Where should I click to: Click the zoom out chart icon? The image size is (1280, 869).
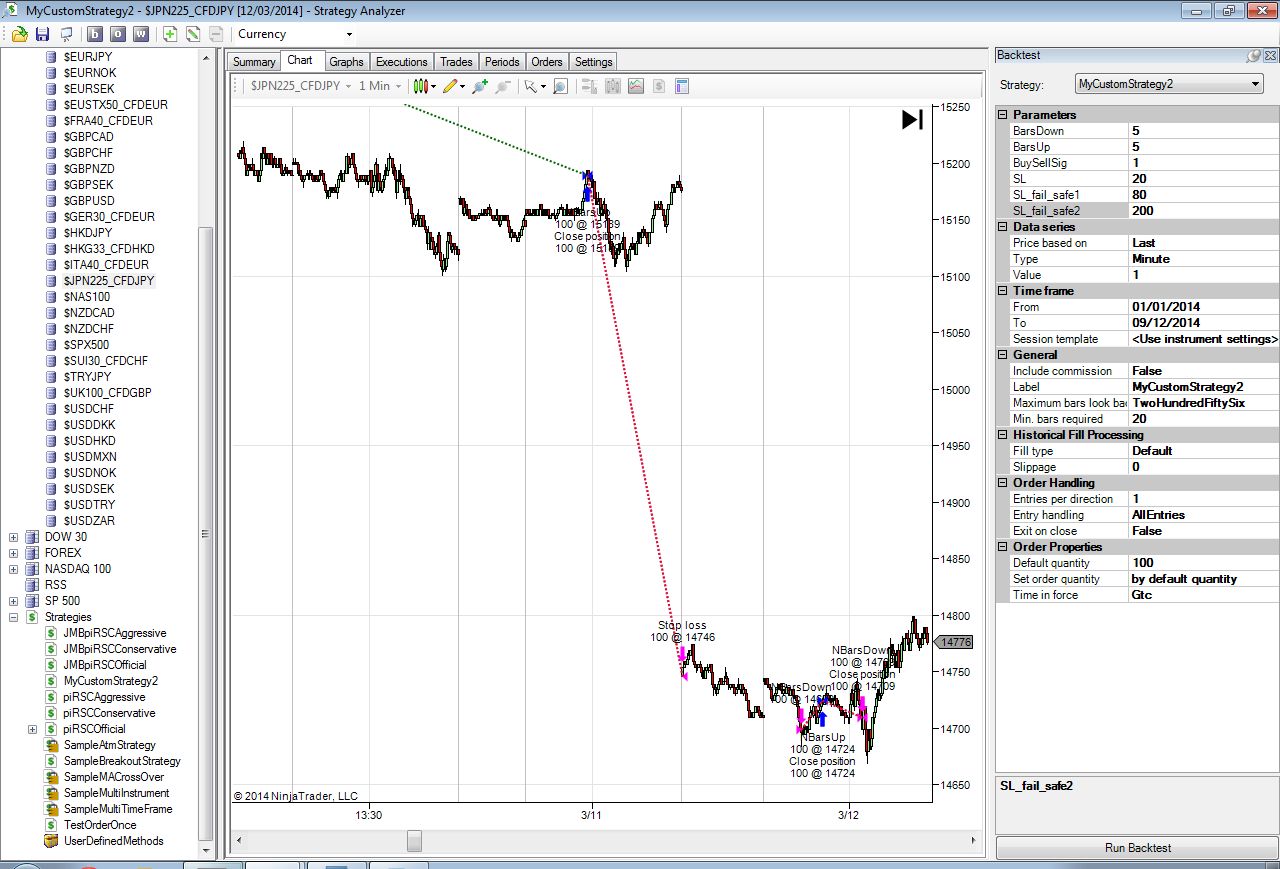503,86
